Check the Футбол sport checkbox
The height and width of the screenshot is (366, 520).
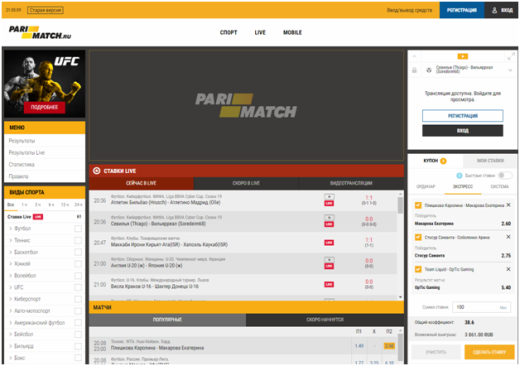pyautogui.click(x=78, y=228)
